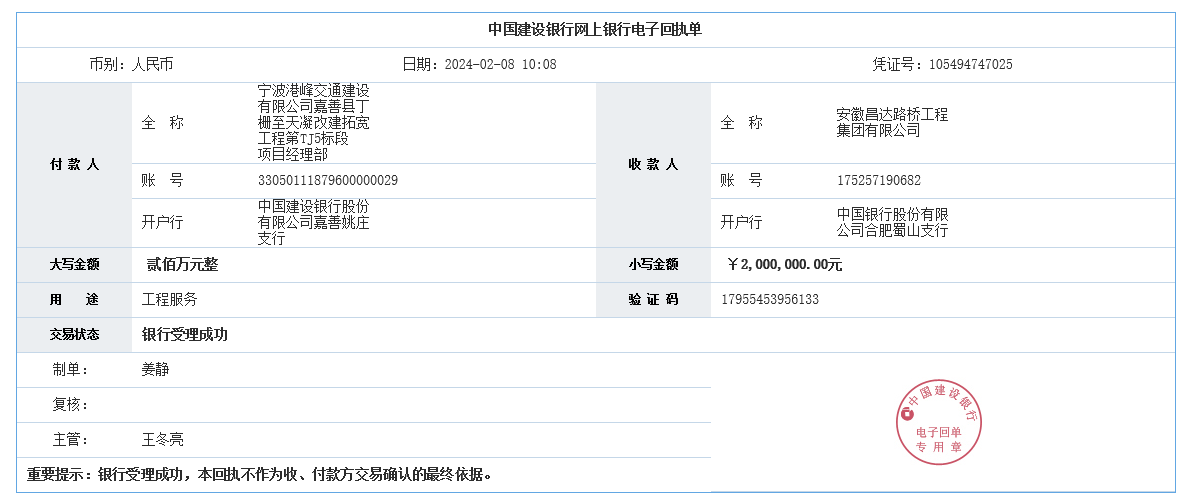This screenshot has height=502, width=1183.
Task: Select the verification code 17955453956133
Action: 769,299
